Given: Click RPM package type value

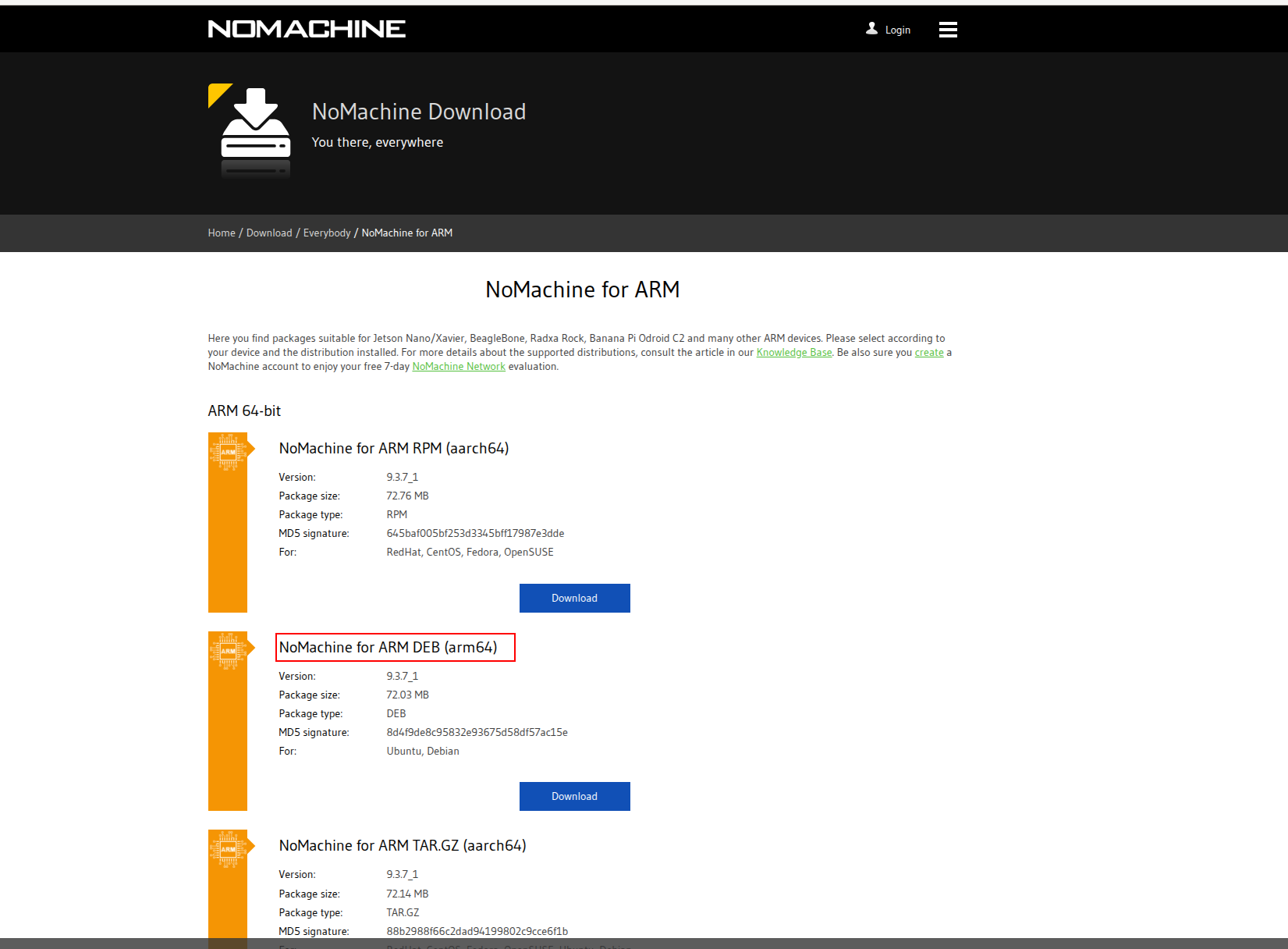Looking at the screenshot, I should [x=397, y=515].
